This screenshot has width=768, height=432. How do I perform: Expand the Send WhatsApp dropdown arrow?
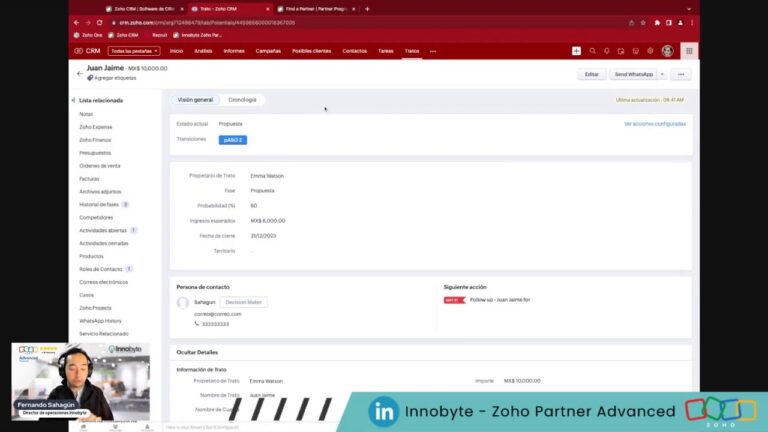pyautogui.click(x=662, y=74)
